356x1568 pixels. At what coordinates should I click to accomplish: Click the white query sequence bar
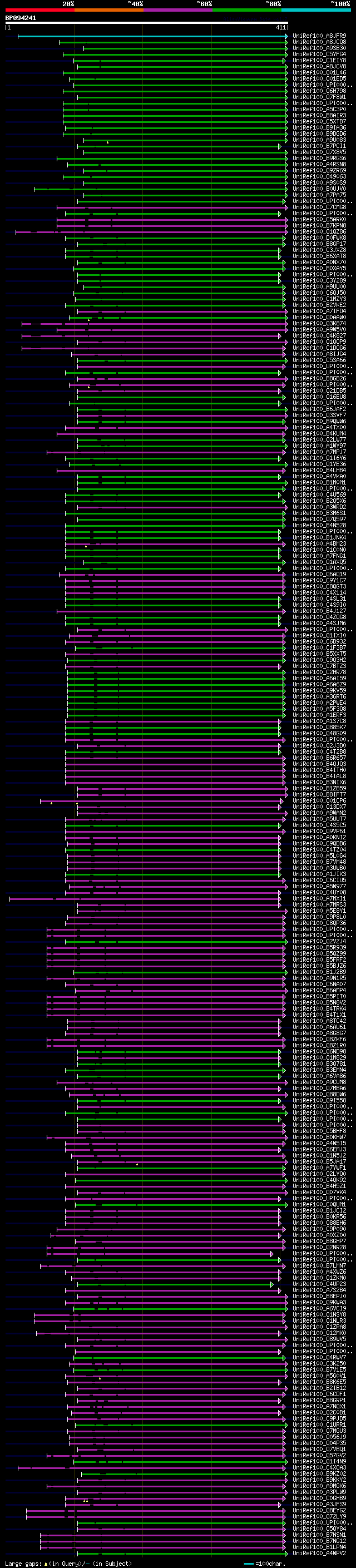click(146, 22)
